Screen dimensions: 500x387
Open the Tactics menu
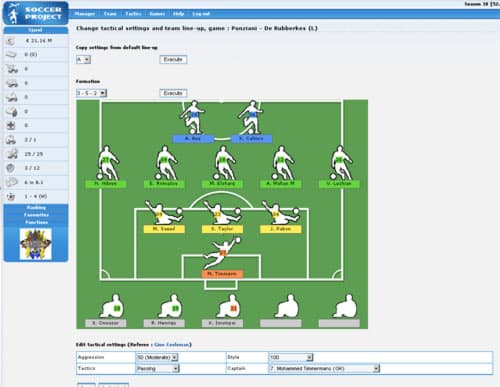133,14
